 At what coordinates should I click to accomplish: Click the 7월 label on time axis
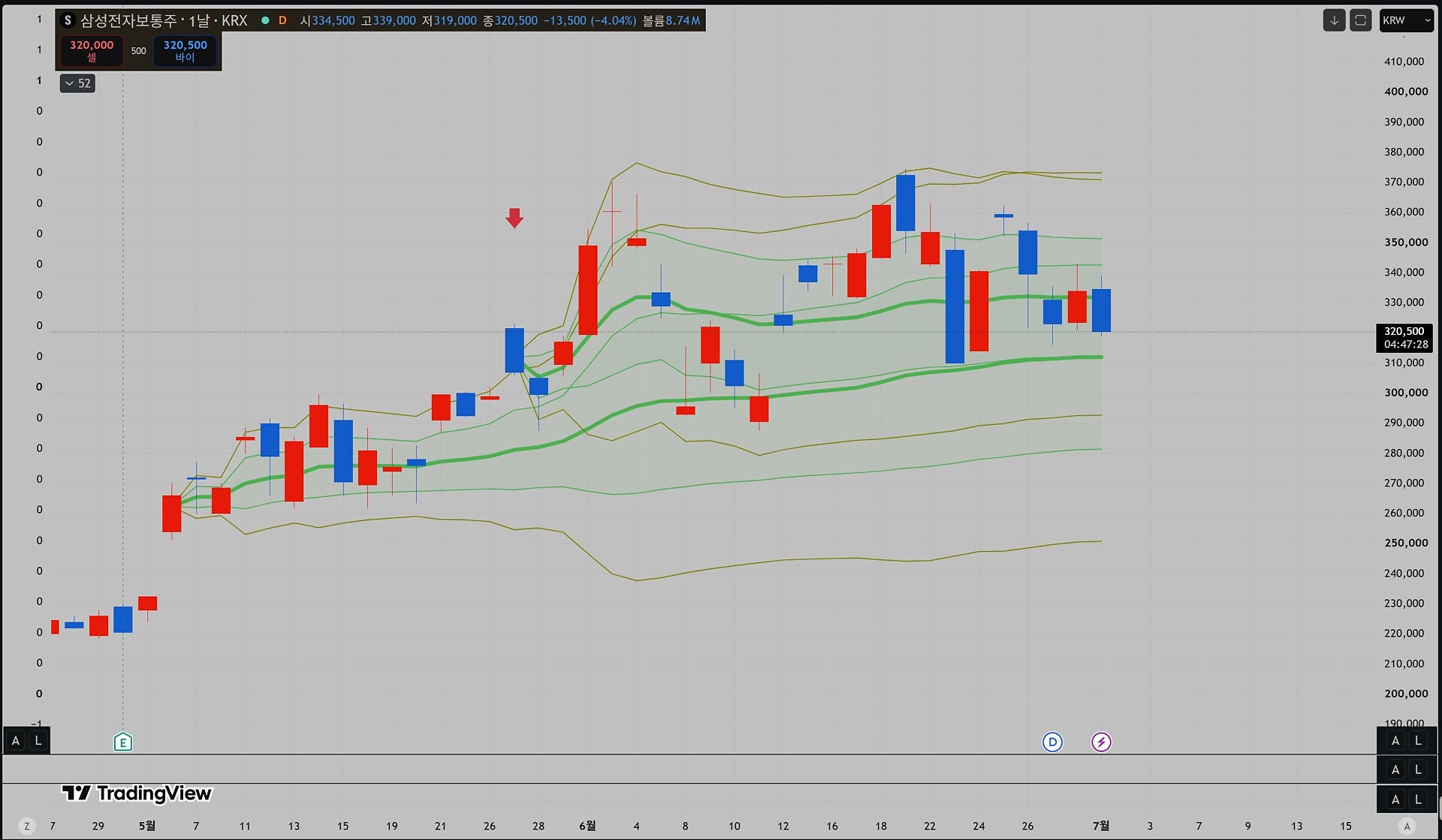(1101, 826)
